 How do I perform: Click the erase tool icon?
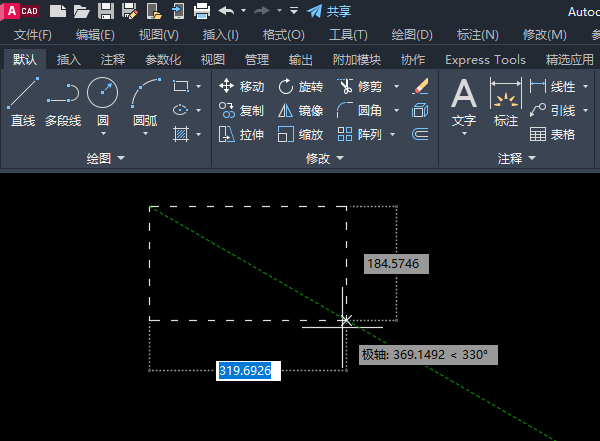420,87
